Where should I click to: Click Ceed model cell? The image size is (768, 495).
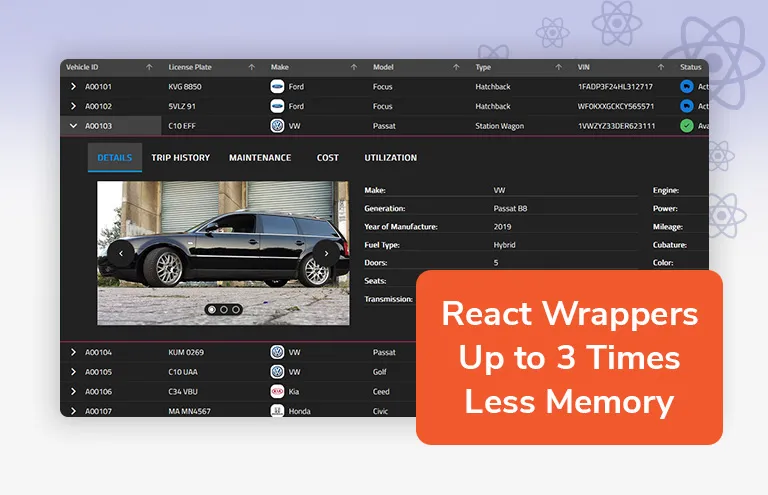pos(381,391)
